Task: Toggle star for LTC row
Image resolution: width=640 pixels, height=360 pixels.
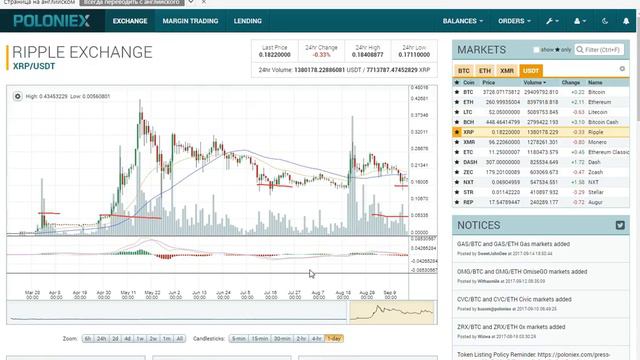Action: tap(457, 112)
